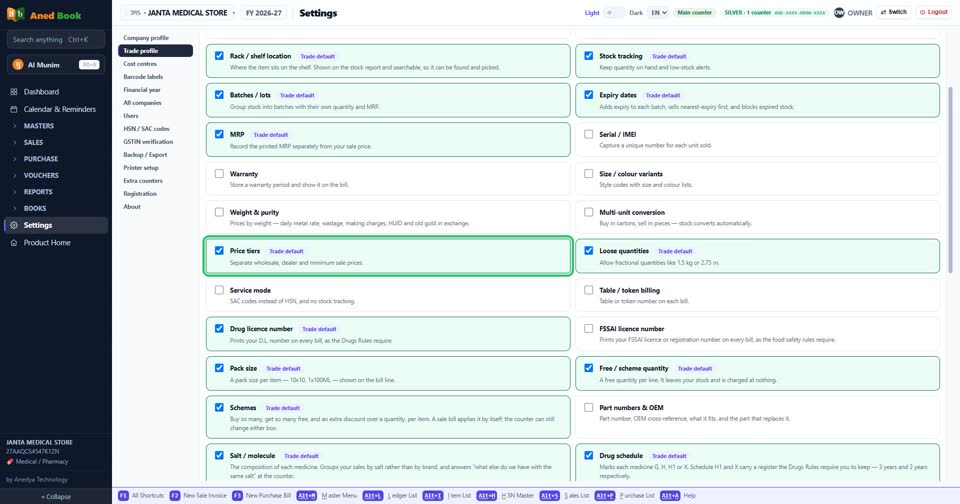The width and height of the screenshot is (960, 504).
Task: Collapse the sidebar with Collapse button
Action: point(56,497)
